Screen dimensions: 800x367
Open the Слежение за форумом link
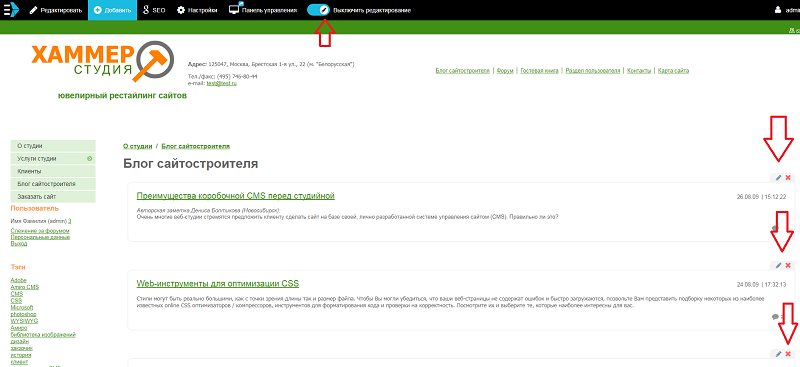click(40, 231)
